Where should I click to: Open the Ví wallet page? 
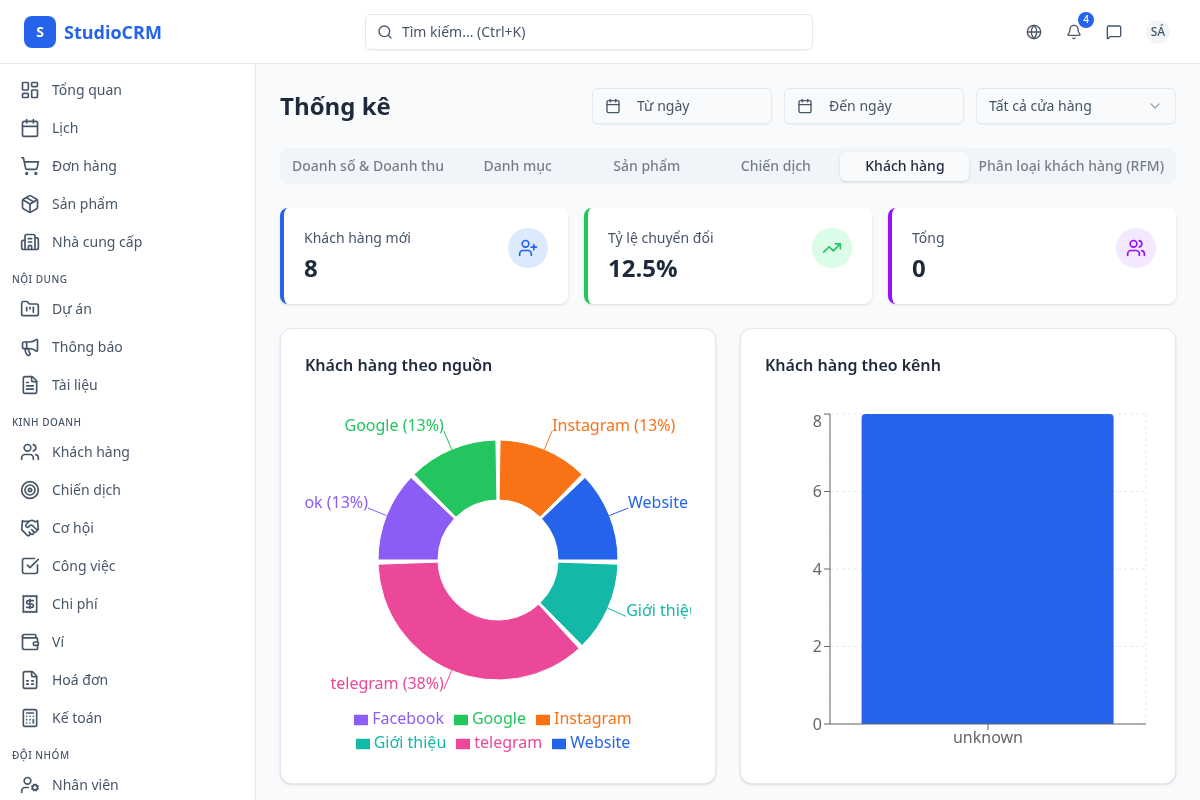pyautogui.click(x=58, y=642)
